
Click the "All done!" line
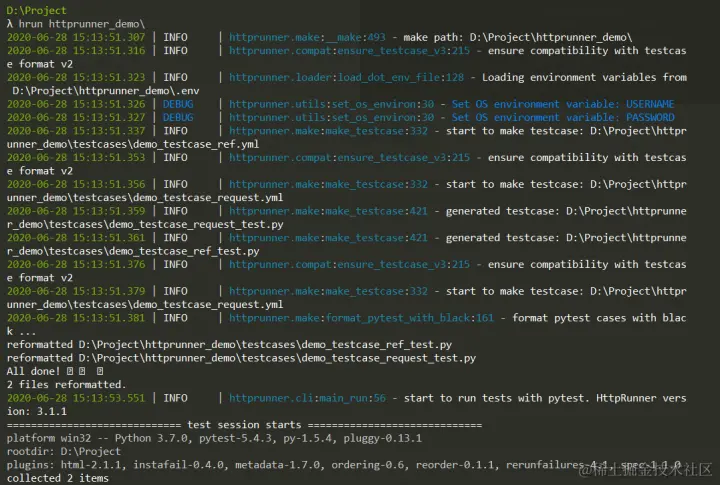pyautogui.click(x=55, y=371)
